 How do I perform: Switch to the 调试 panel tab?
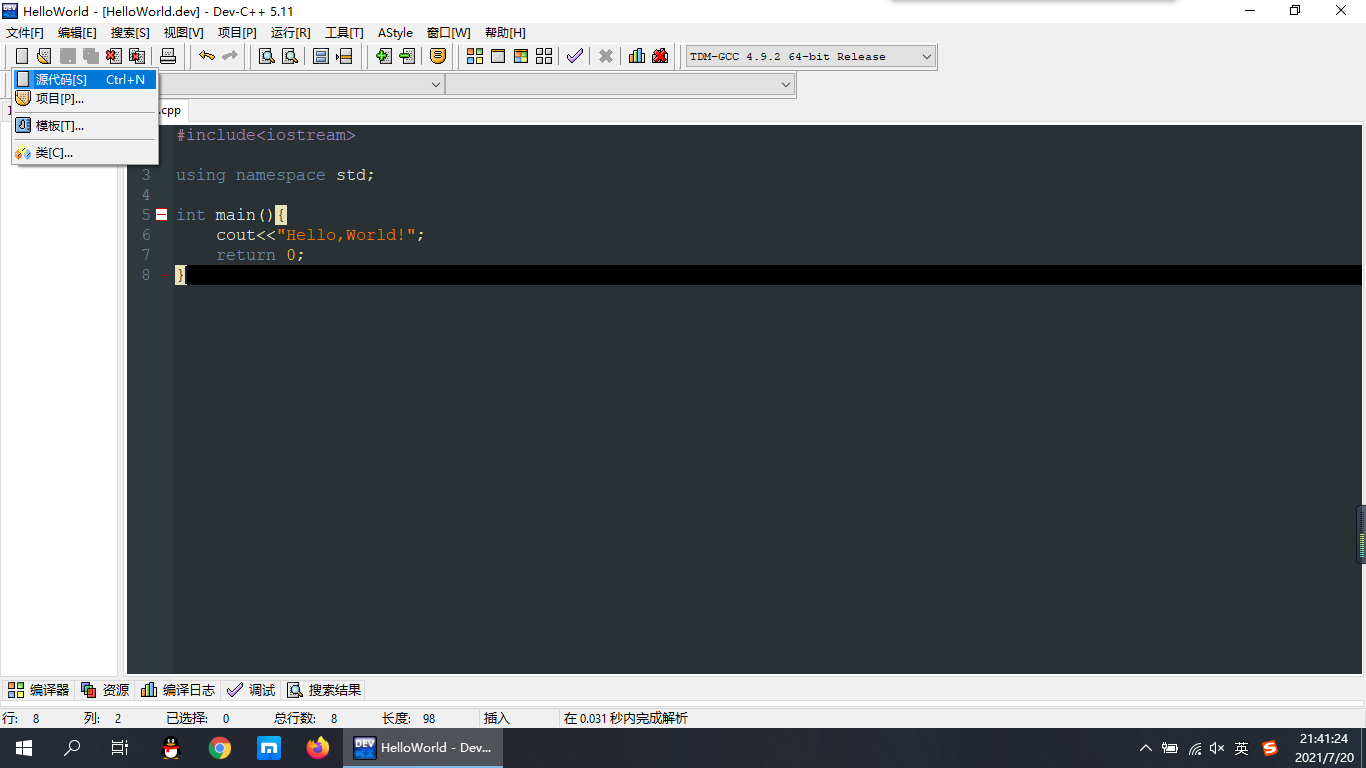250,689
